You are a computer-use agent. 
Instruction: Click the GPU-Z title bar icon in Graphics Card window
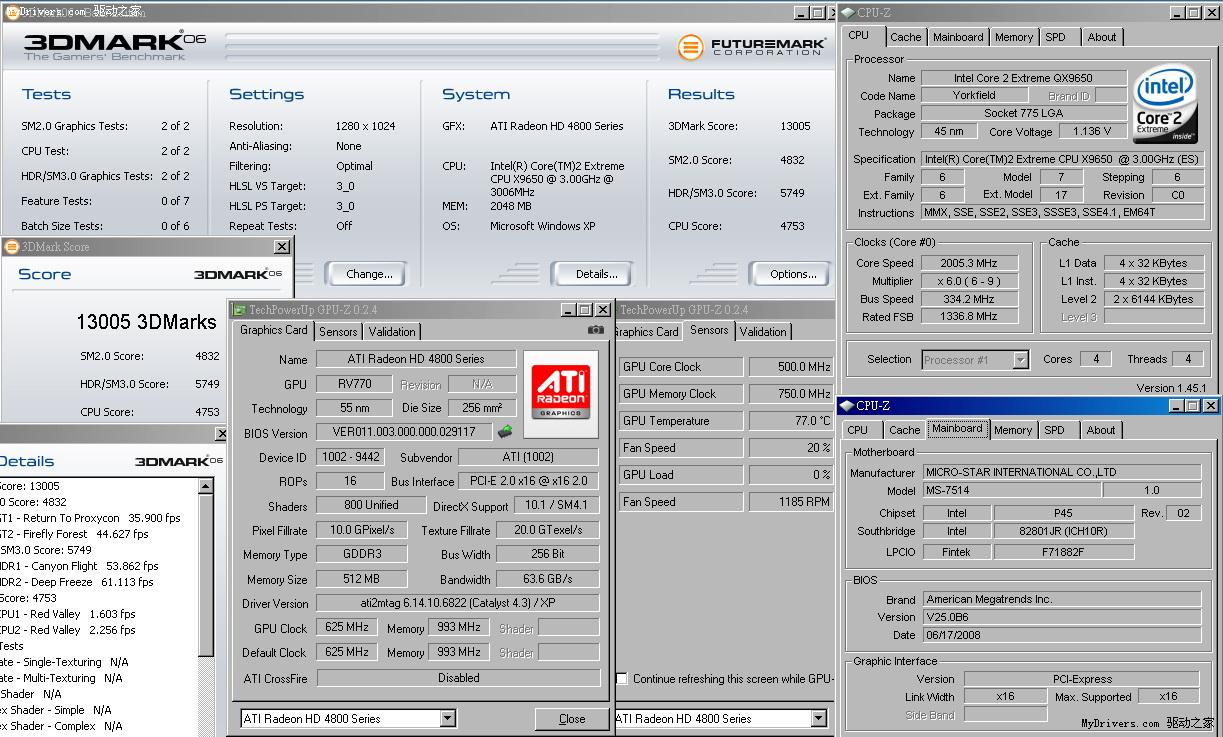(238, 310)
